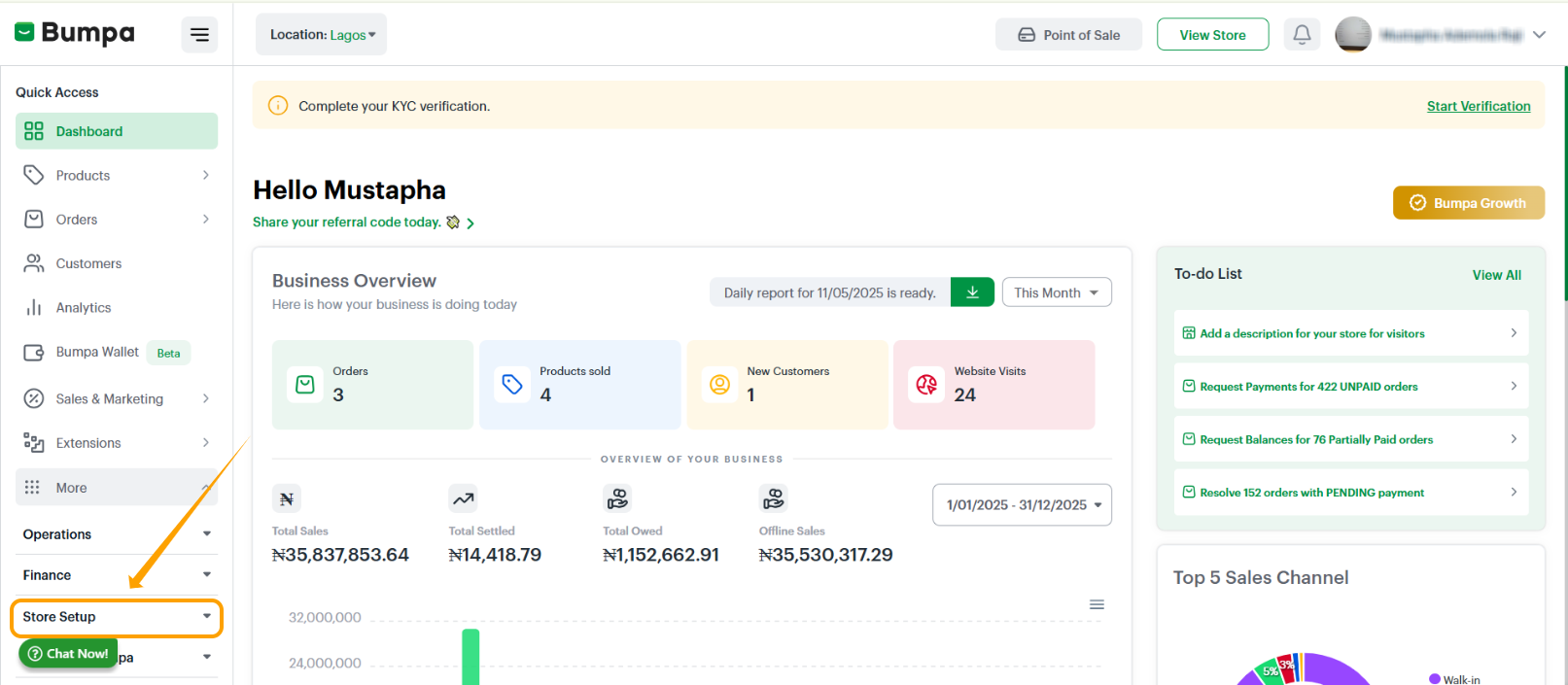Open Add a description for your store
This screenshot has width=1568, height=685.
(x=1351, y=333)
